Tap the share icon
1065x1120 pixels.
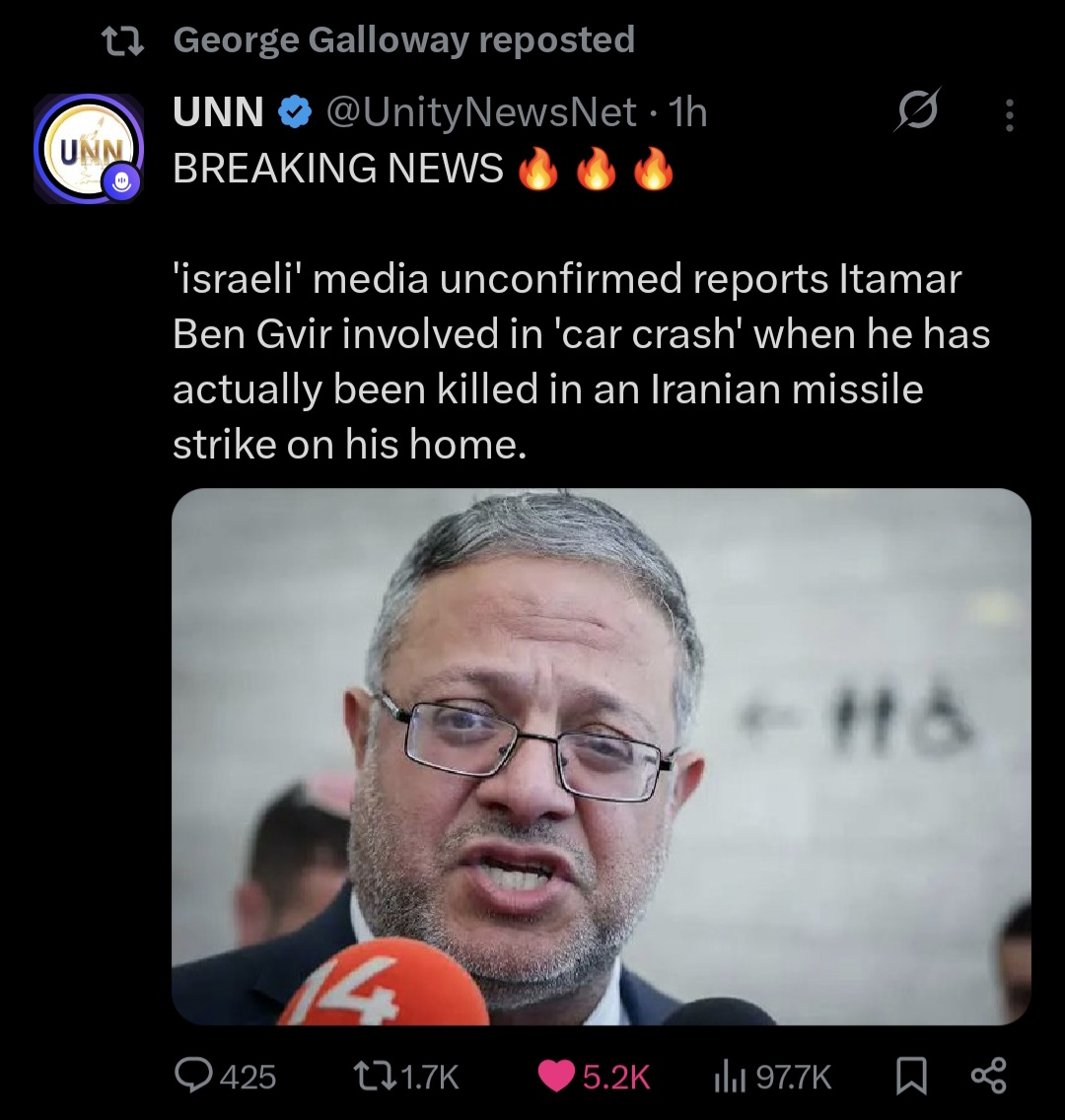coord(988,1075)
